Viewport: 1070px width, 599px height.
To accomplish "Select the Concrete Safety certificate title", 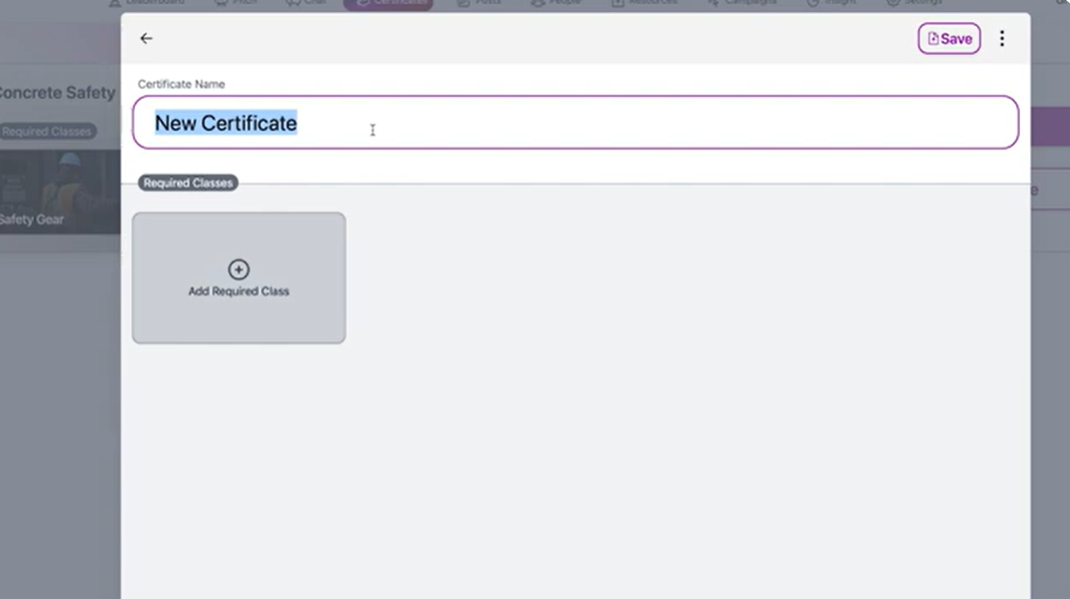I will coord(58,92).
